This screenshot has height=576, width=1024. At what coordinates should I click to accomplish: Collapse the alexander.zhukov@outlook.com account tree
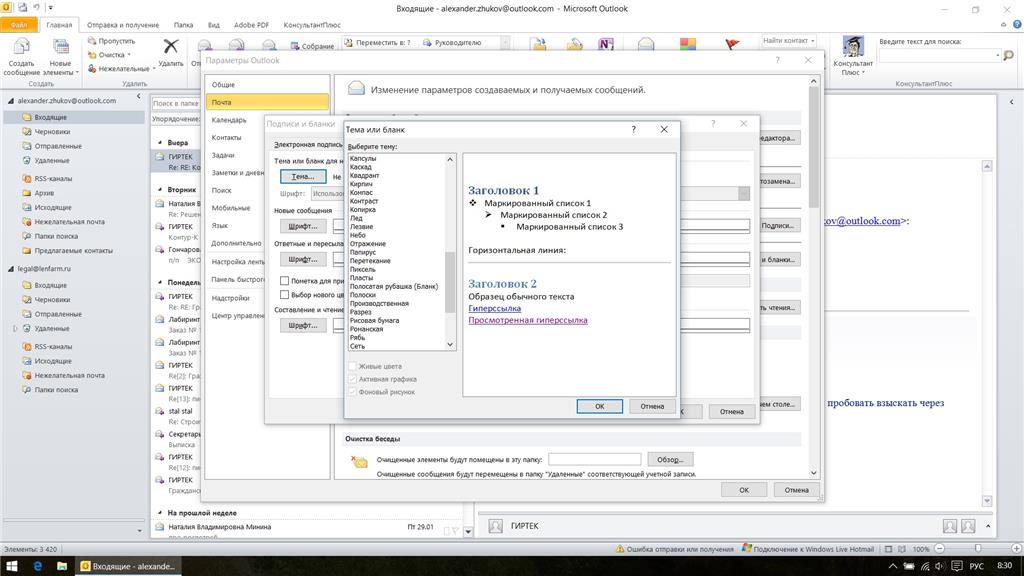click(10, 101)
